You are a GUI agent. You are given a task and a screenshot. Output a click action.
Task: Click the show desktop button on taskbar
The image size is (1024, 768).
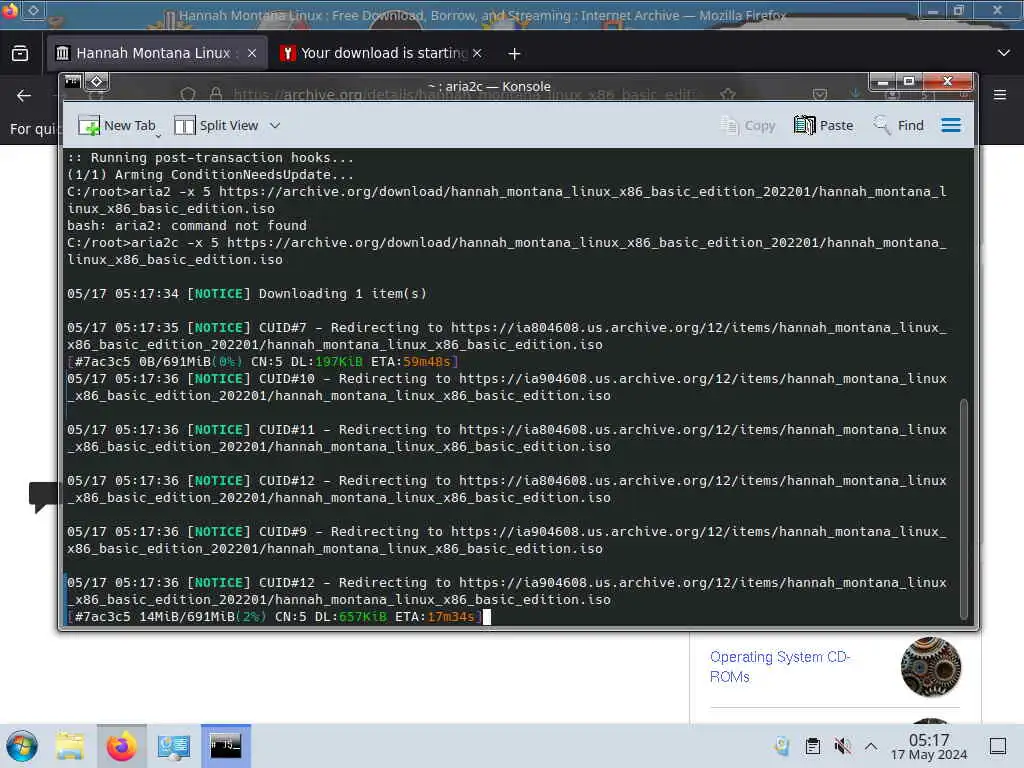[x=998, y=746]
